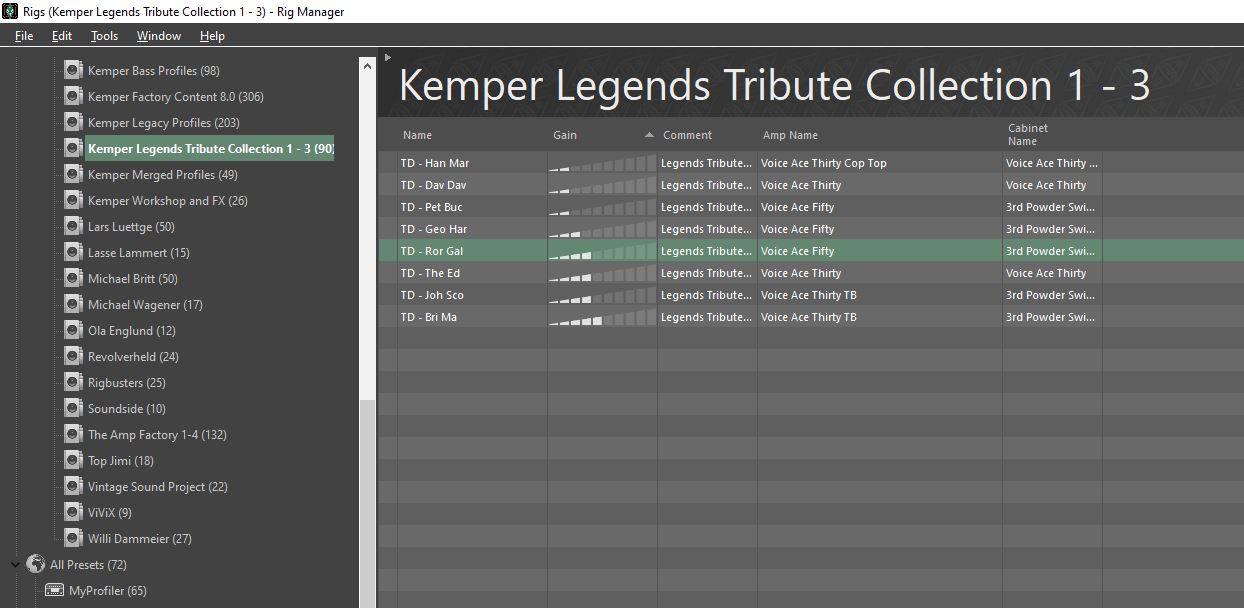The image size is (1244, 608).
Task: Click the Kemper Workshop and FX pack icon
Action: tap(72, 201)
